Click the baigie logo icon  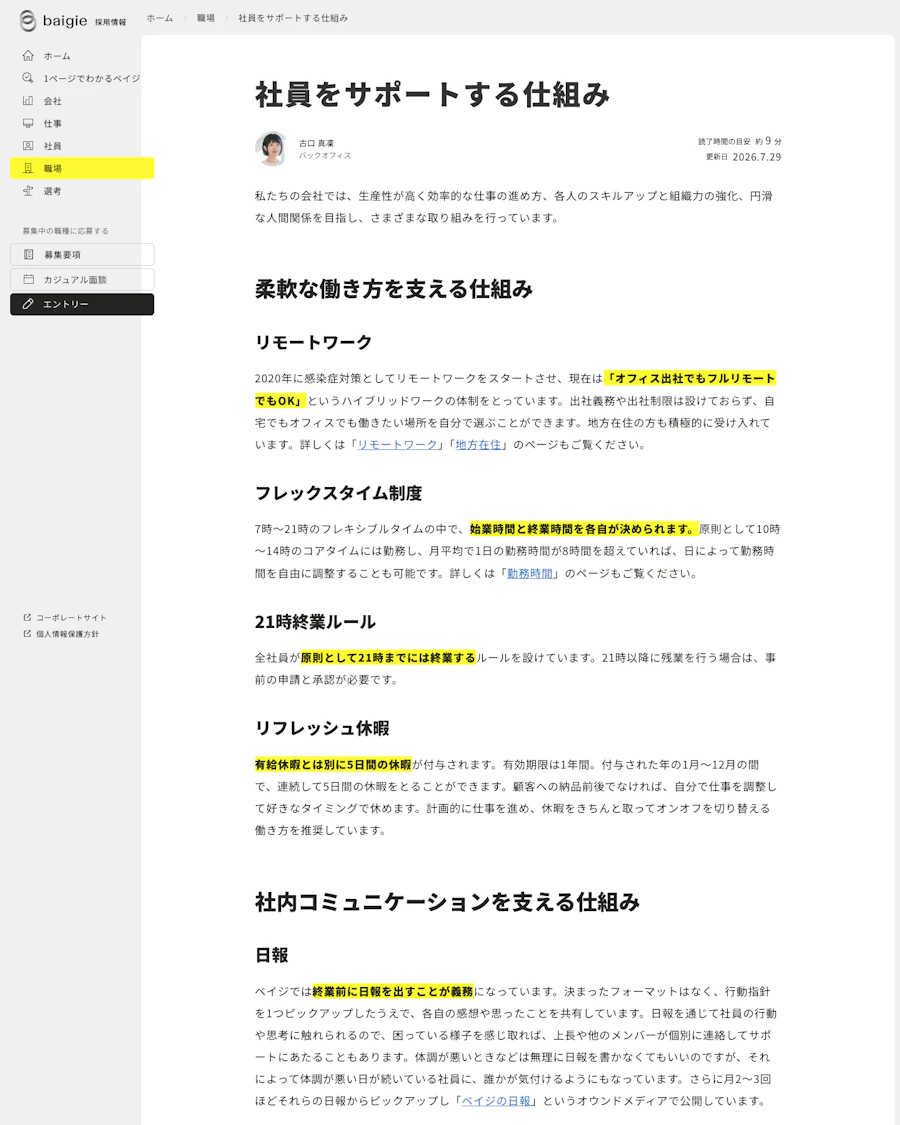coord(28,21)
